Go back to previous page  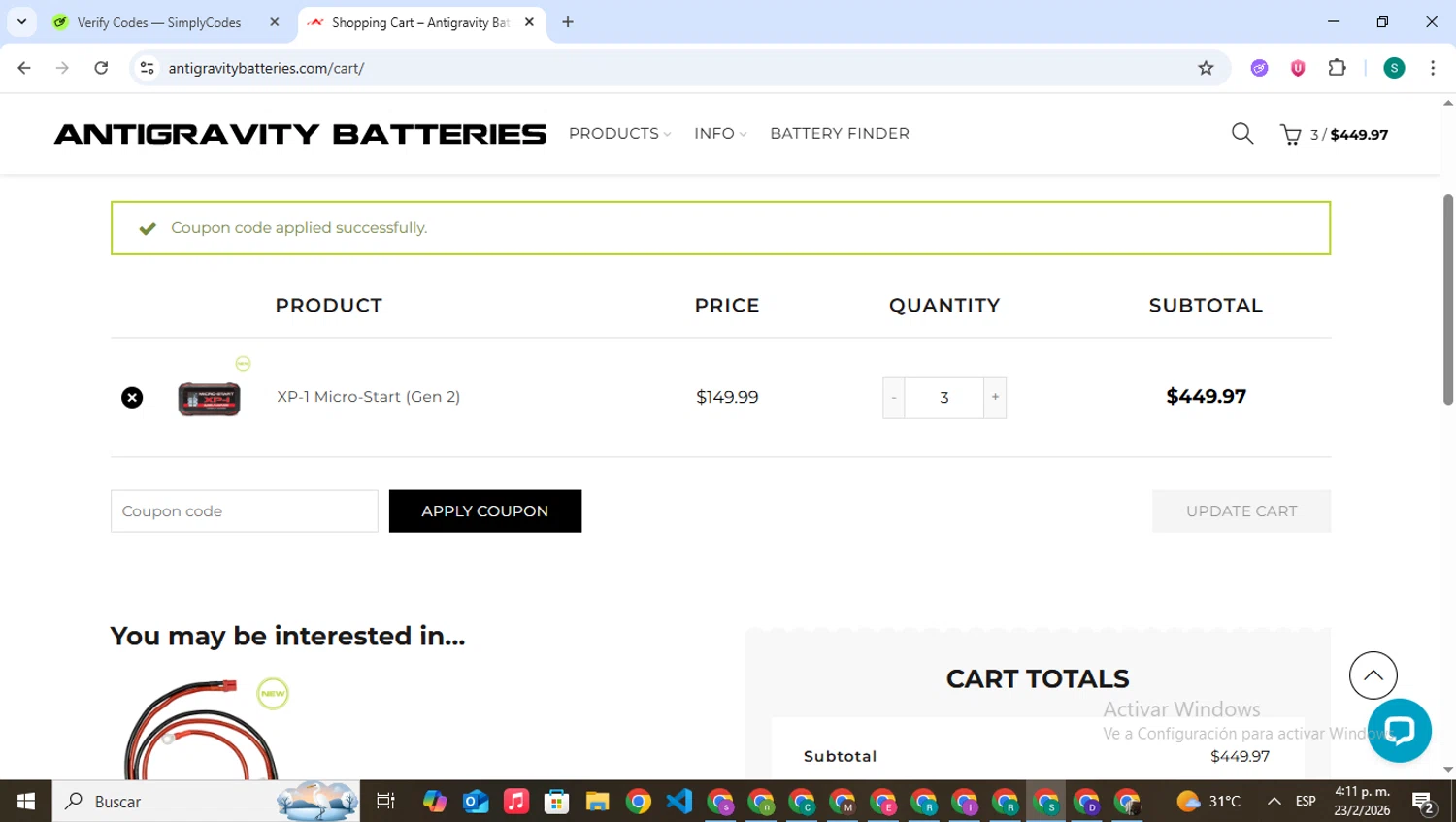(x=24, y=68)
